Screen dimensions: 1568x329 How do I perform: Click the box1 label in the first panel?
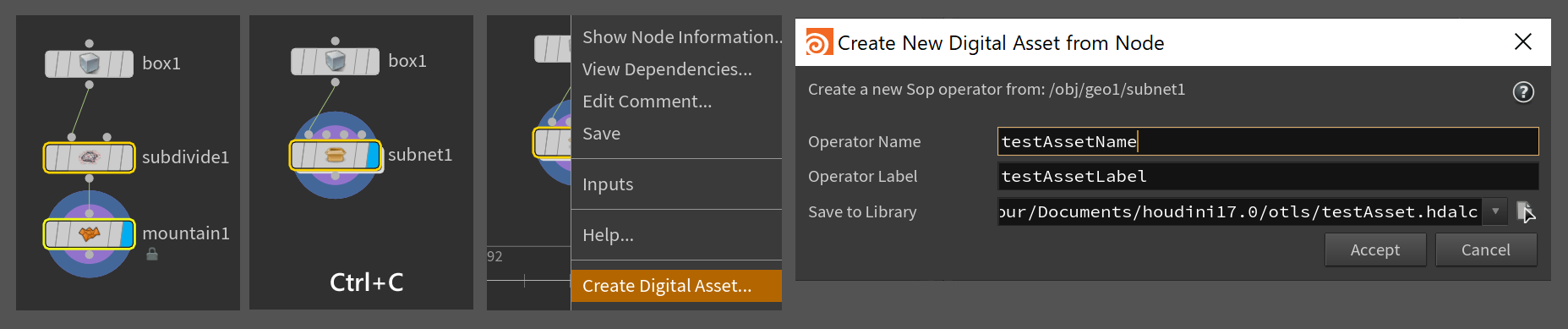click(161, 63)
